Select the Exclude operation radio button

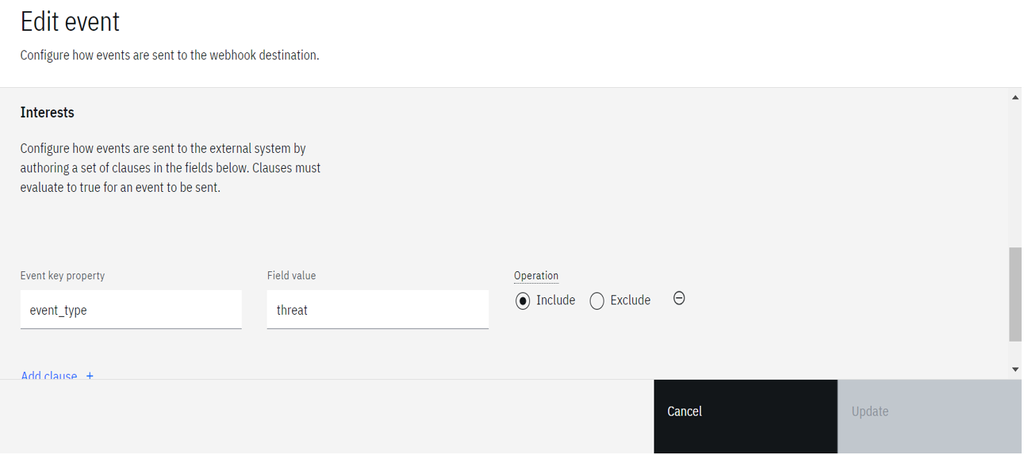pos(596,301)
